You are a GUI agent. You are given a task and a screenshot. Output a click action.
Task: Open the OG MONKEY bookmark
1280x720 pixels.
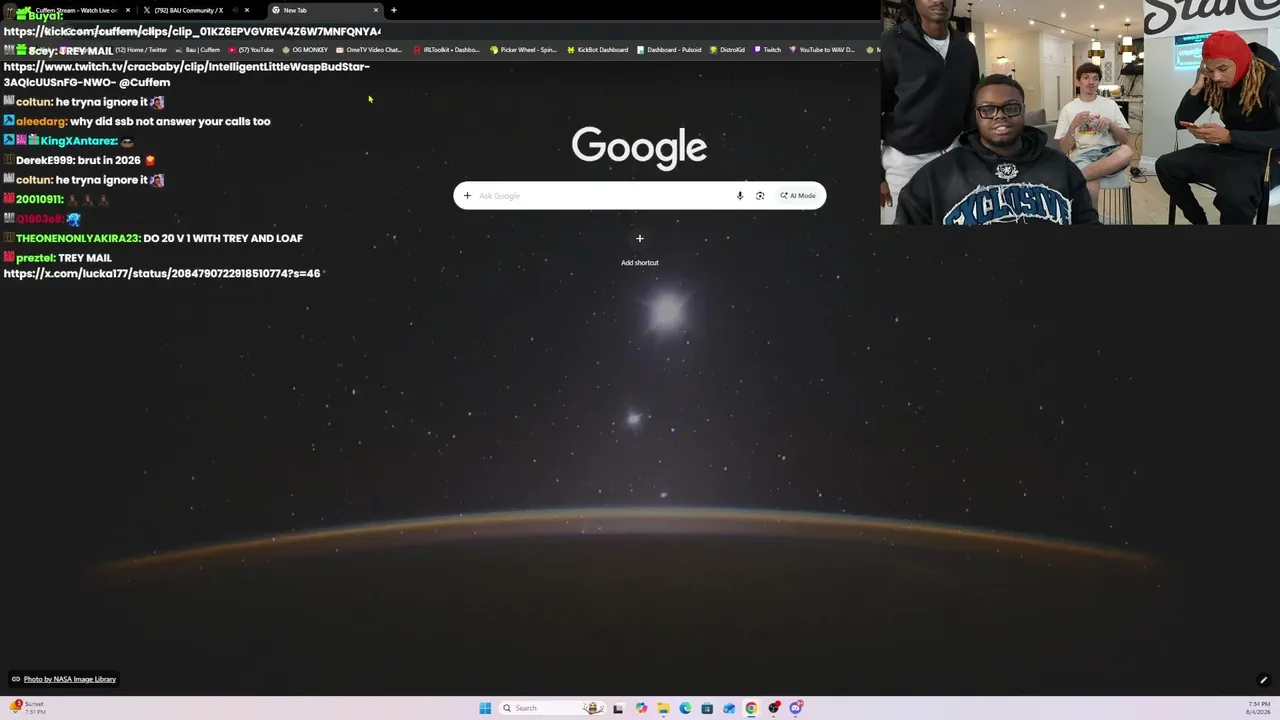tap(305, 50)
